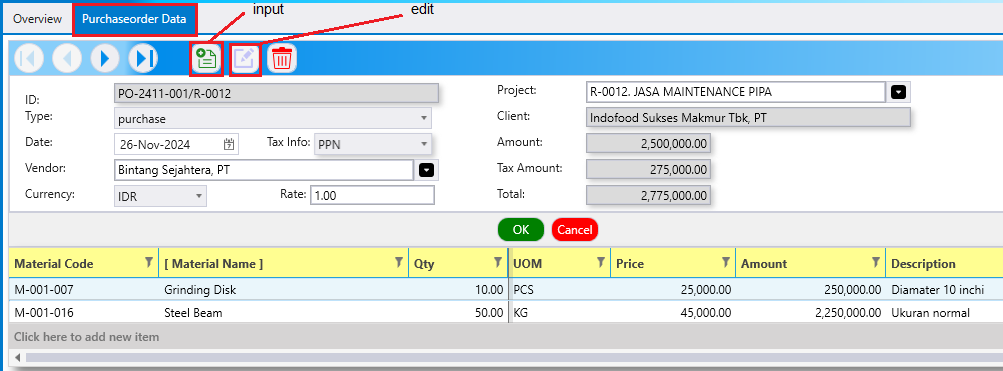1003x371 pixels.
Task: Select the M-001-016 material code cell
Action: (84, 313)
